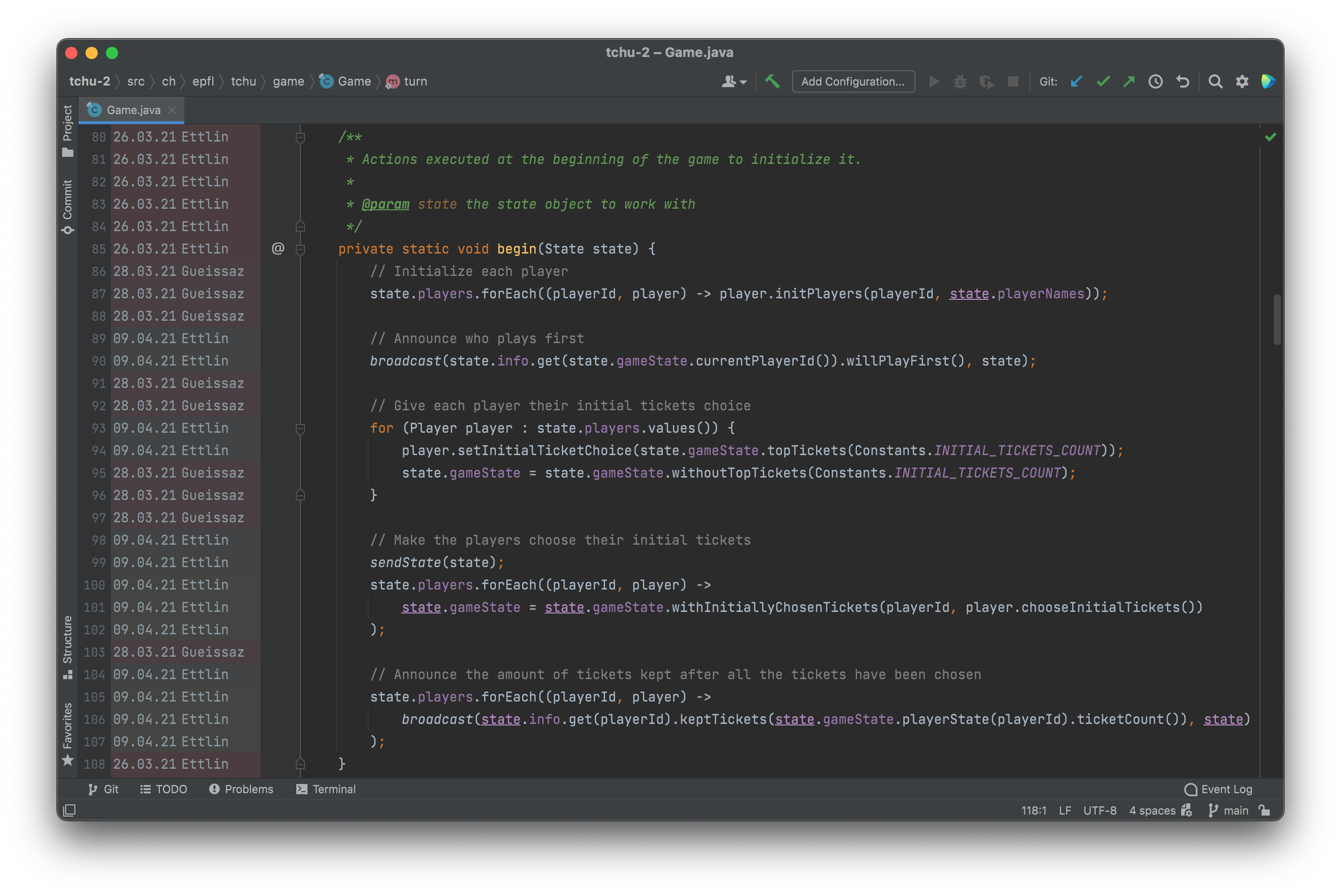Select the Game.java editor tab

click(x=131, y=110)
